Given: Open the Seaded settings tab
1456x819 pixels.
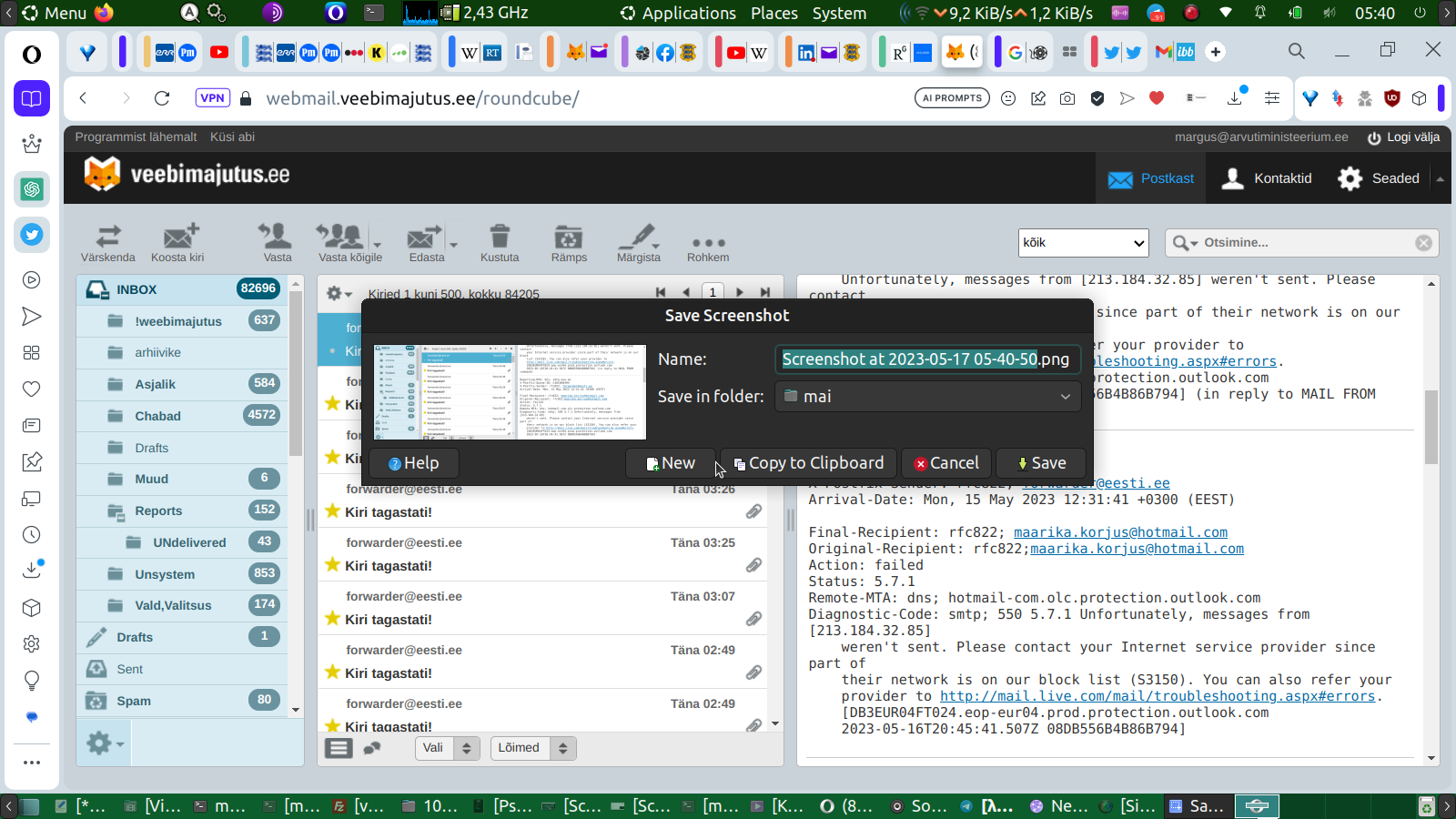Looking at the screenshot, I should click(1379, 178).
